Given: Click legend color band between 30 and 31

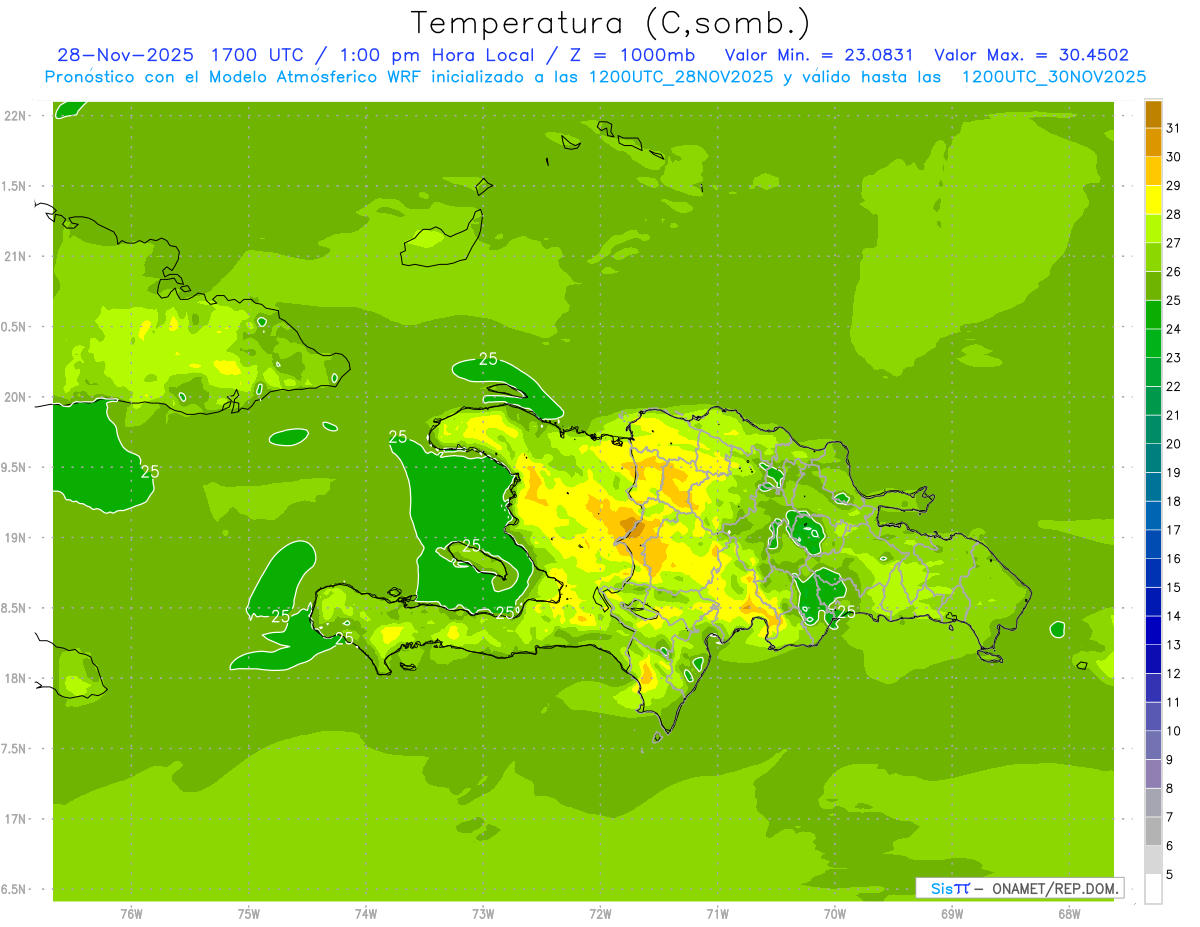Looking at the screenshot, I should [x=1153, y=142].
